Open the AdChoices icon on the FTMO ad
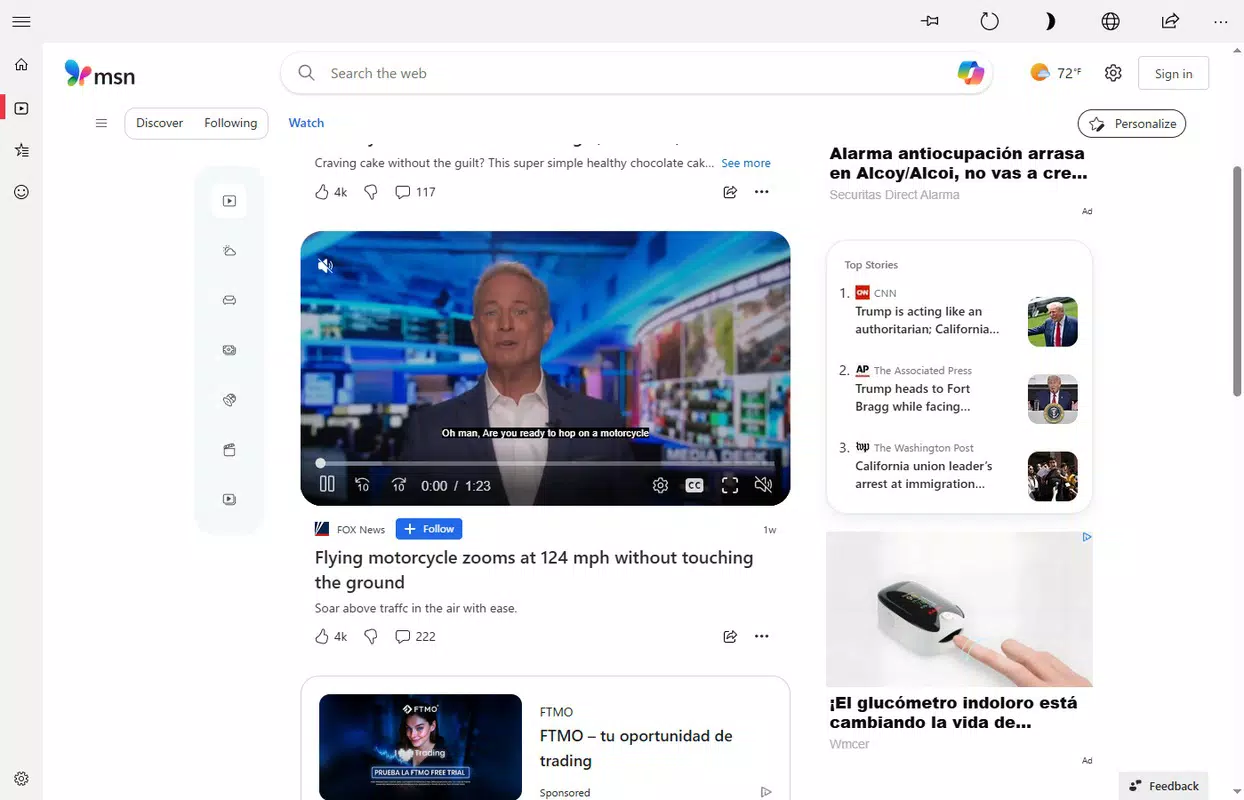Screen dimensions: 1244x800 click(766, 792)
